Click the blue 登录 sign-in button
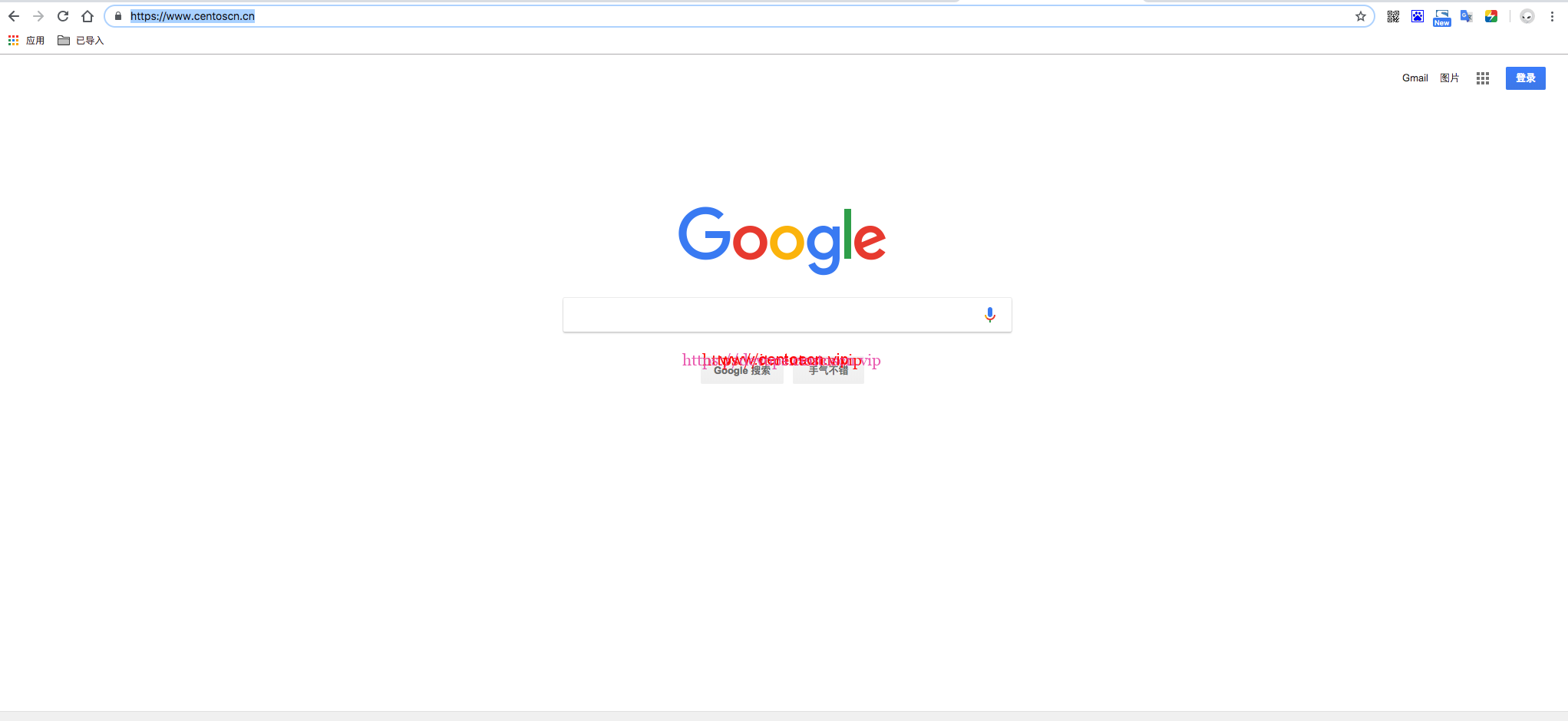Image resolution: width=1568 pixels, height=721 pixels. coord(1526,78)
